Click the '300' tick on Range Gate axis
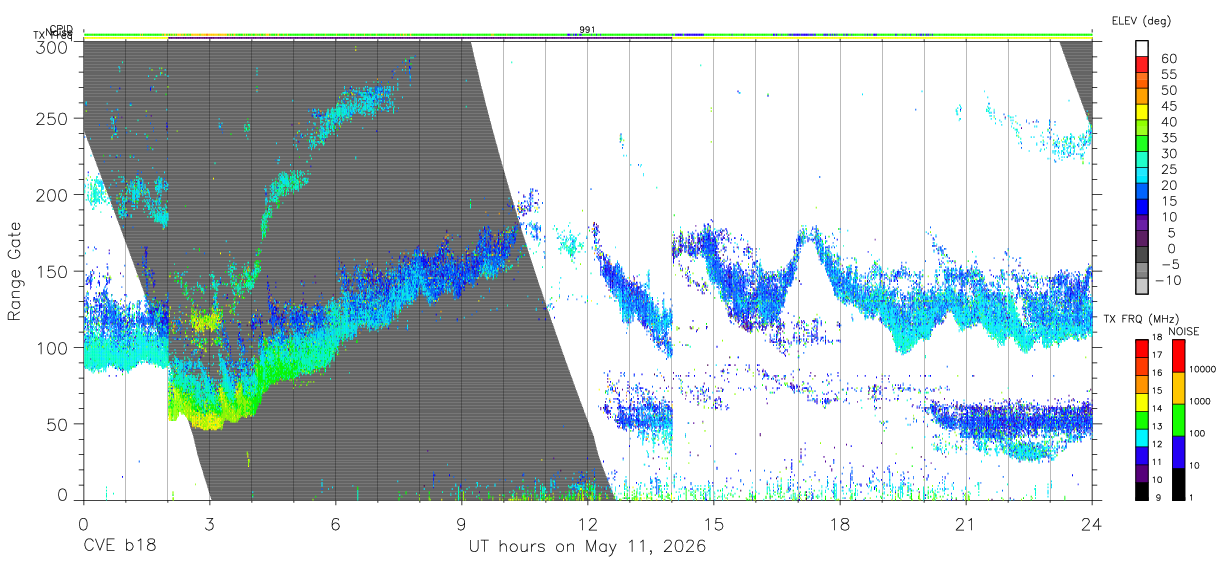1228x567 pixels. tap(53, 46)
